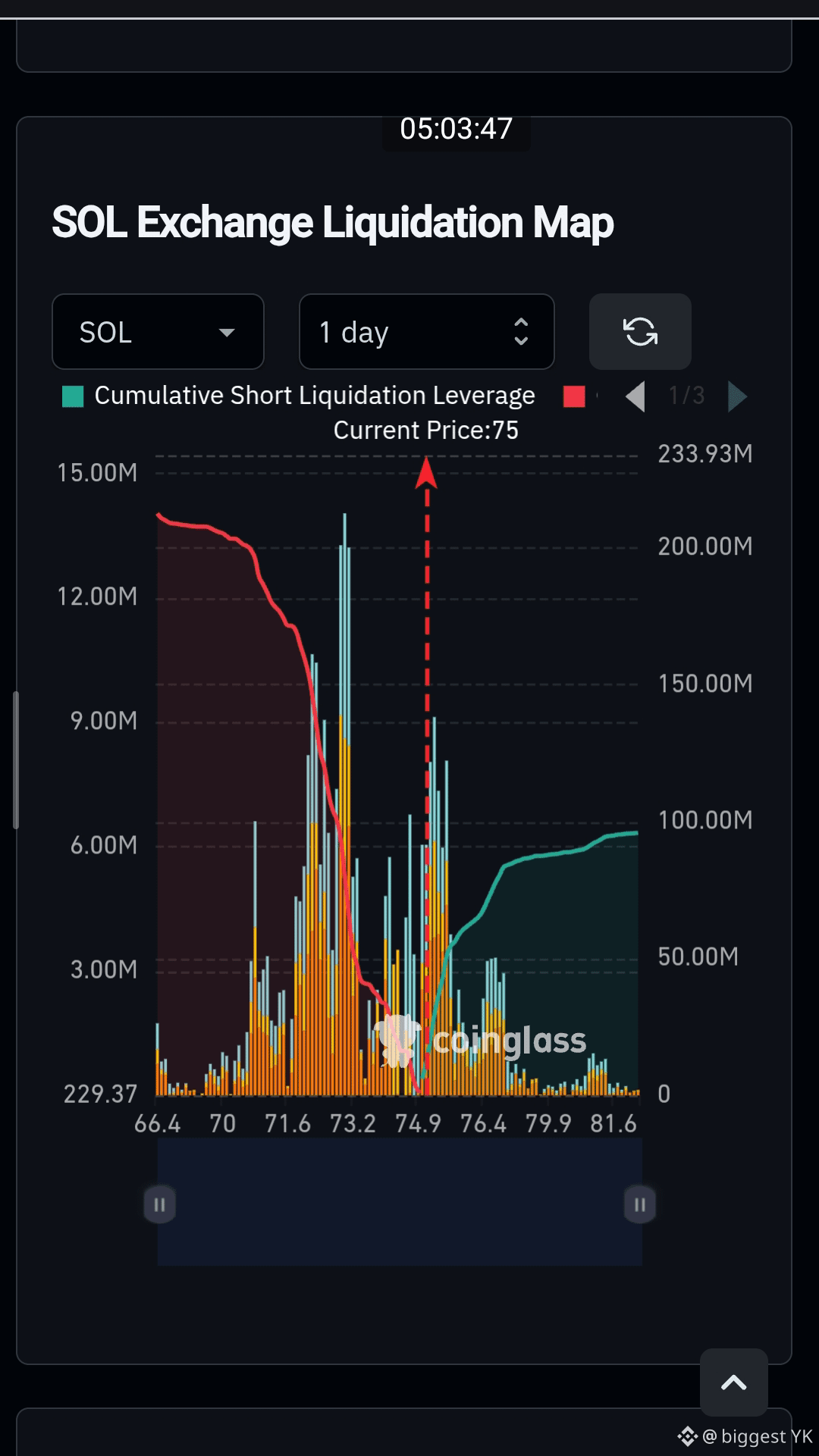
Task: Click the 76.4 price axis label
Action: [484, 1123]
